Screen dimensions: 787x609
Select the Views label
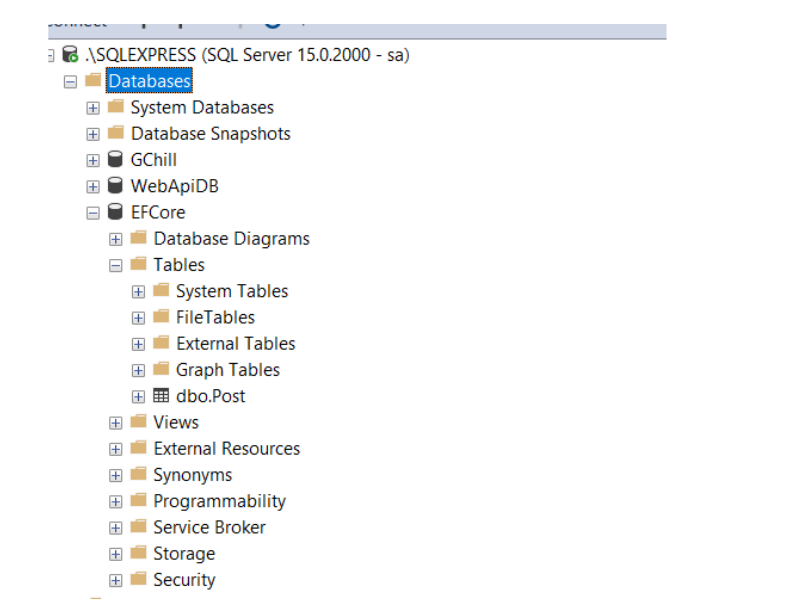point(176,423)
